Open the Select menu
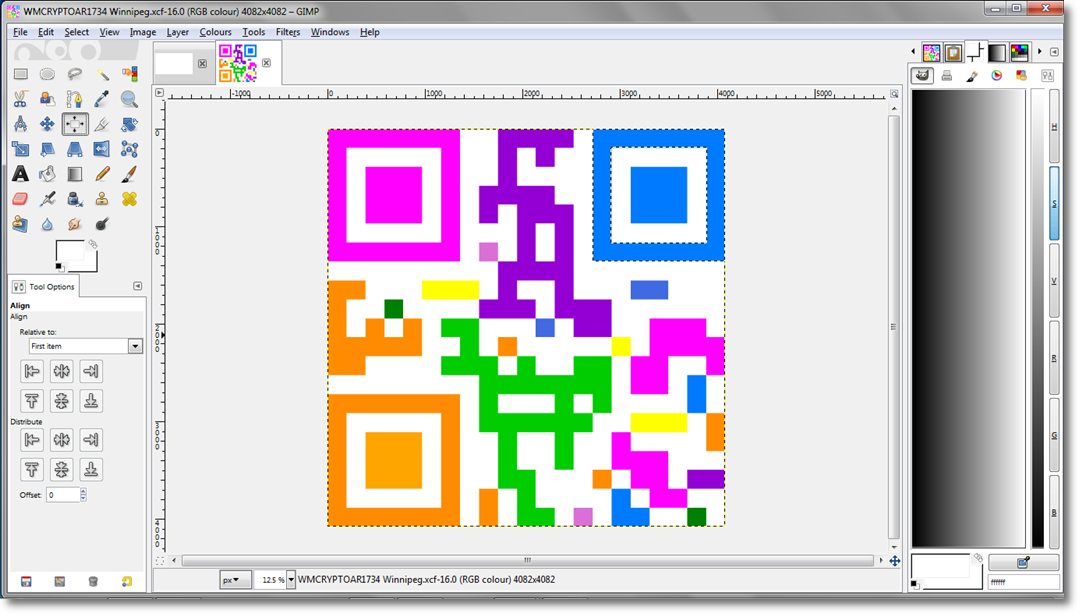This screenshot has height=615, width=1080. coord(76,32)
